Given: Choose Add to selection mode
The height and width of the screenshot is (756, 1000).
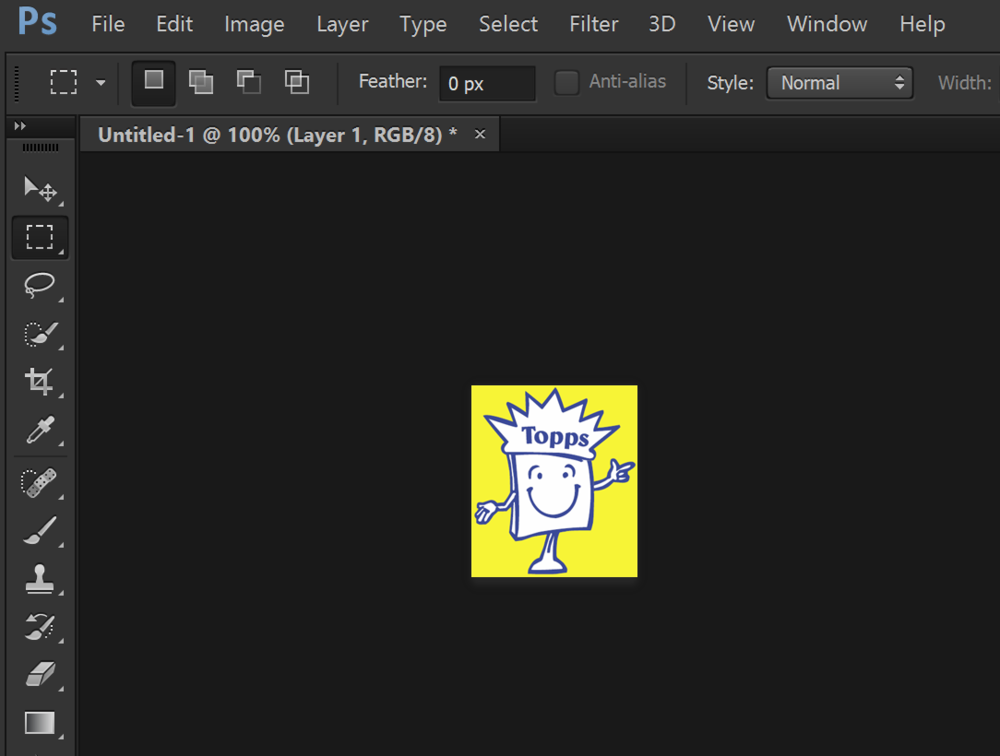Looking at the screenshot, I should 201,82.
